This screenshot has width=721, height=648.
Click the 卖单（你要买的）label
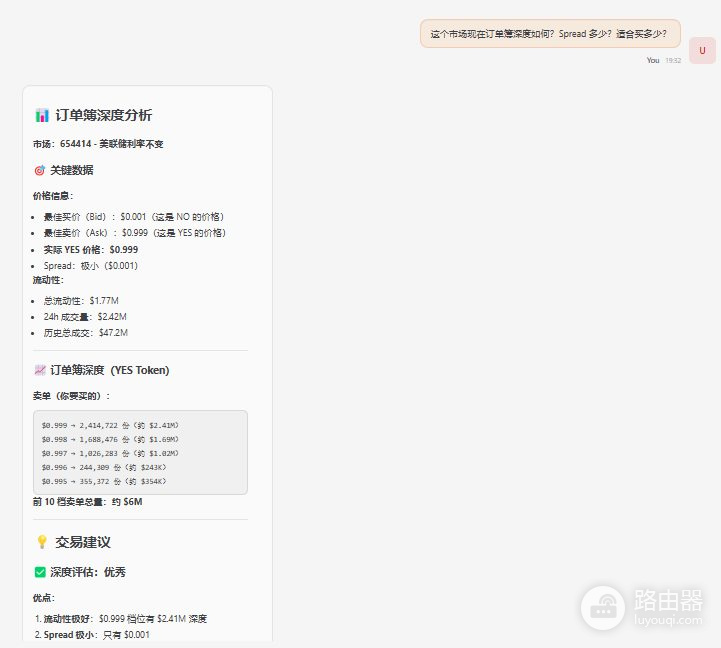(71, 396)
